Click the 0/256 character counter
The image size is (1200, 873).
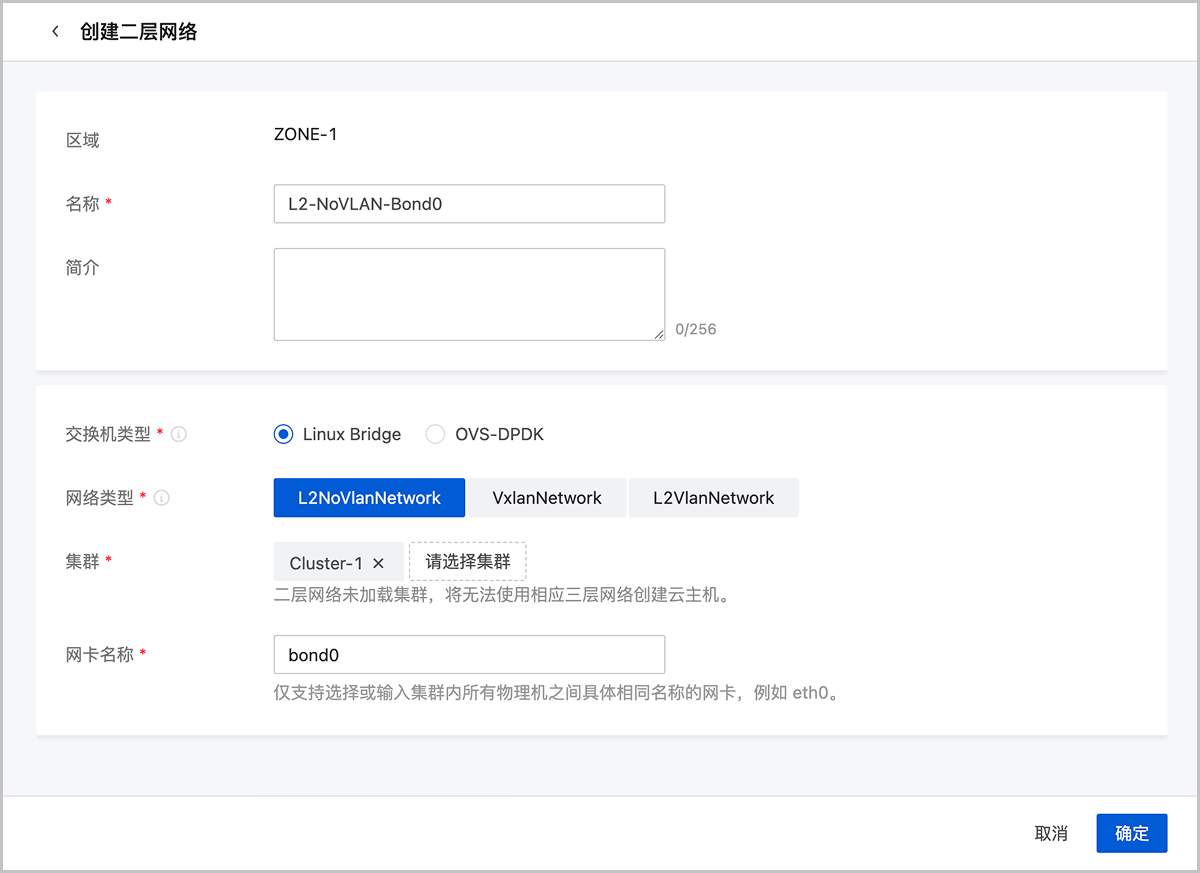[696, 329]
